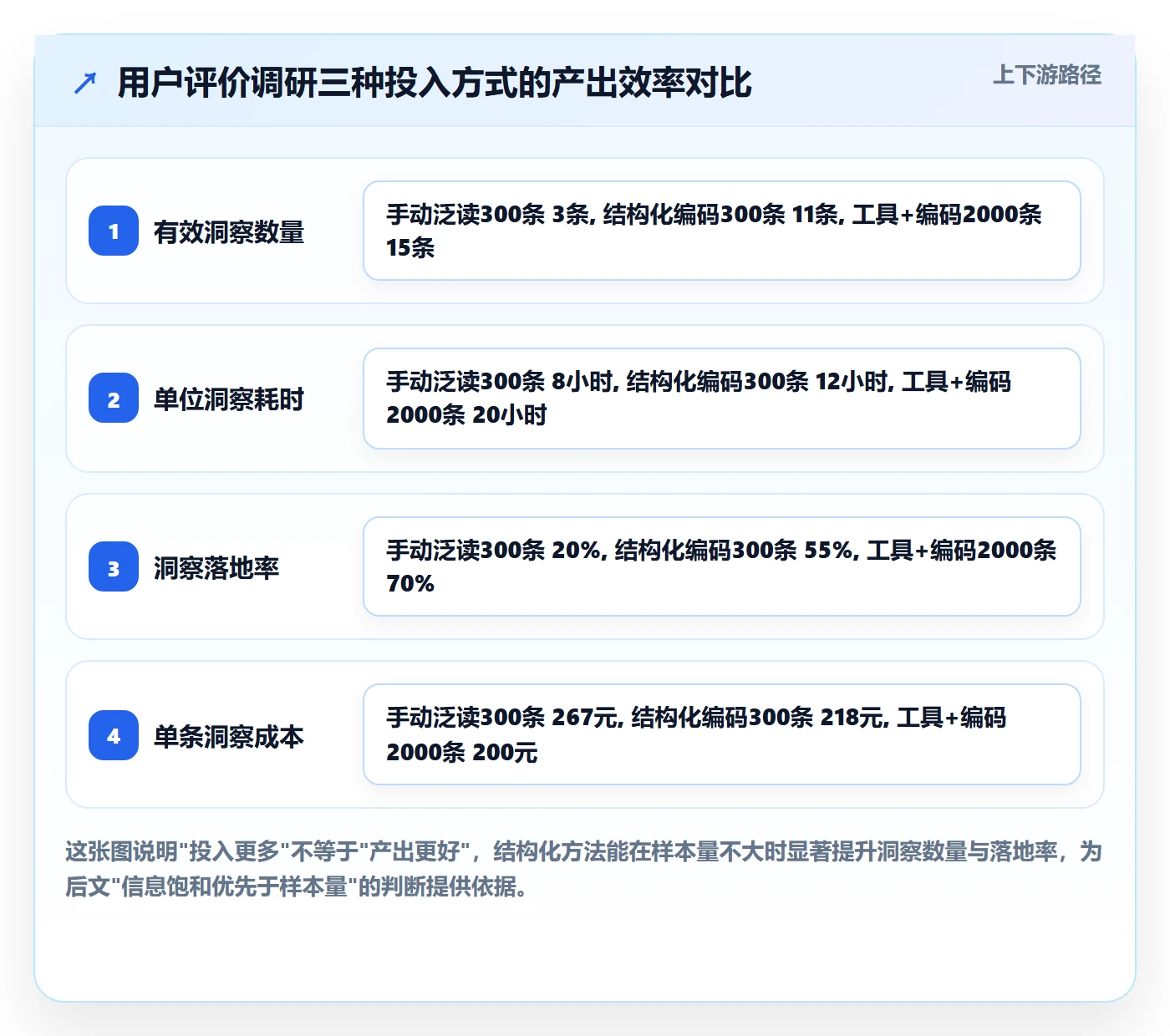Click the value box listing 267元, 218元, 200元
The width and height of the screenshot is (1170, 1036).
(722, 734)
